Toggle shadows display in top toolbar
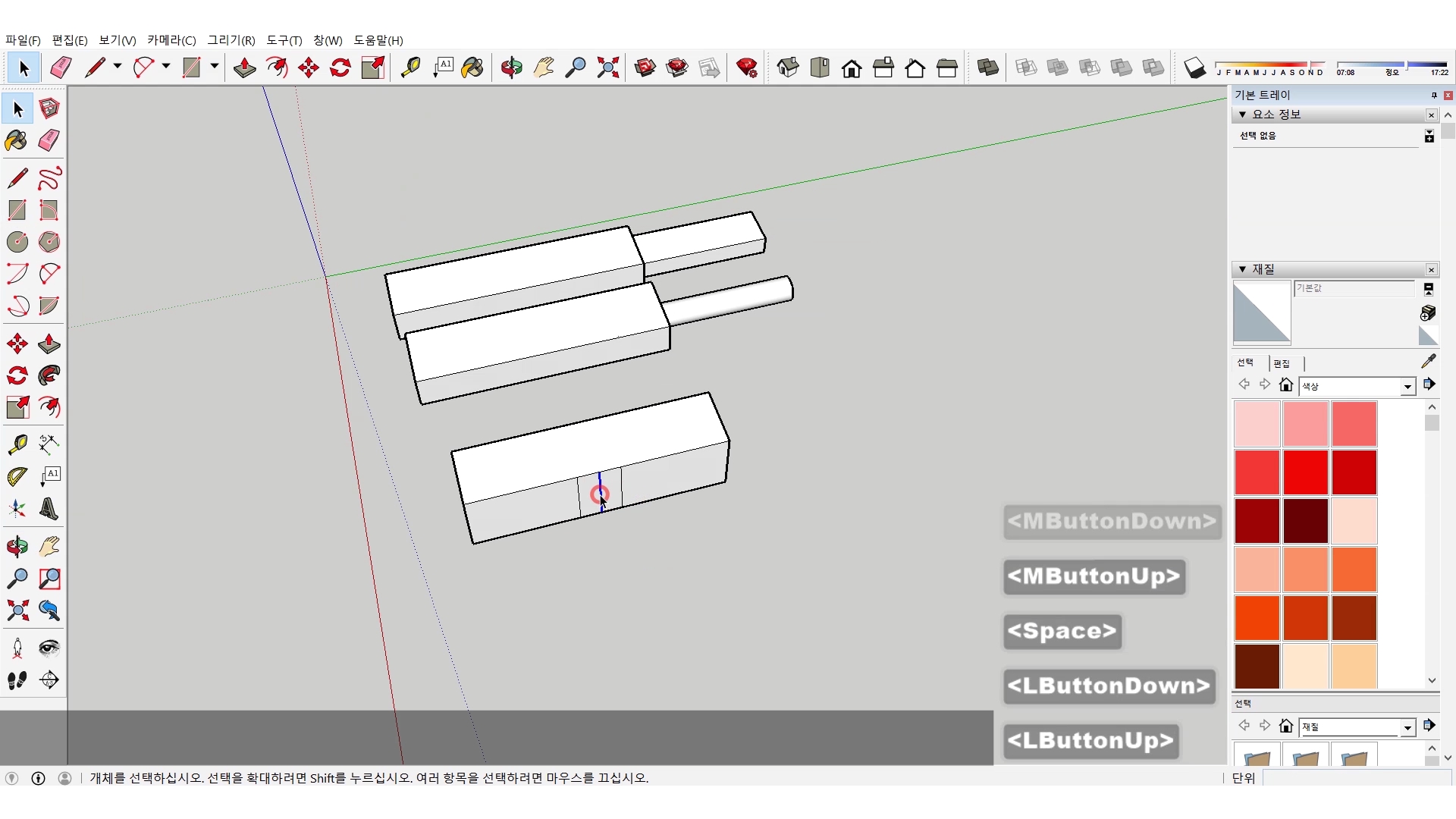 click(1194, 67)
